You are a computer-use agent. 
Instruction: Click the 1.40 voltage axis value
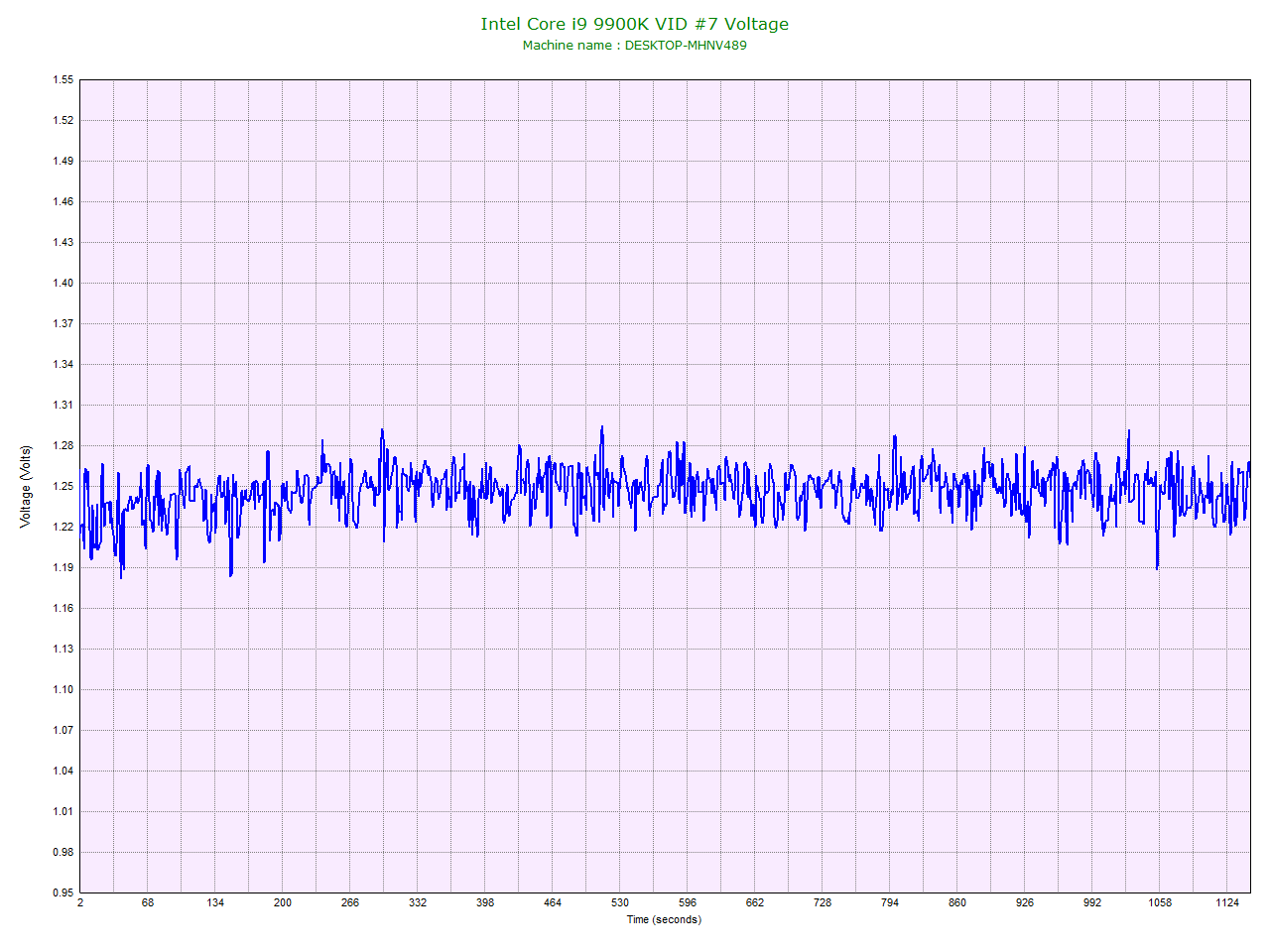pyautogui.click(x=63, y=284)
